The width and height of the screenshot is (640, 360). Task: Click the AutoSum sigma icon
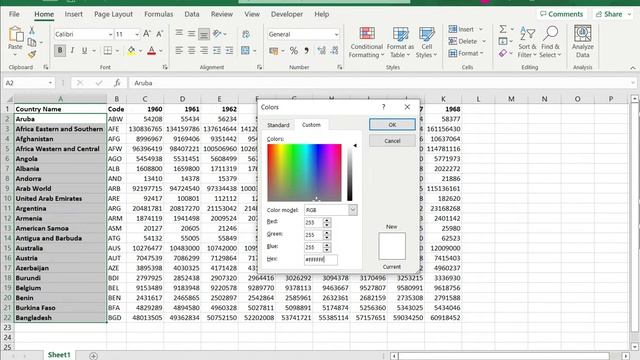503,29
